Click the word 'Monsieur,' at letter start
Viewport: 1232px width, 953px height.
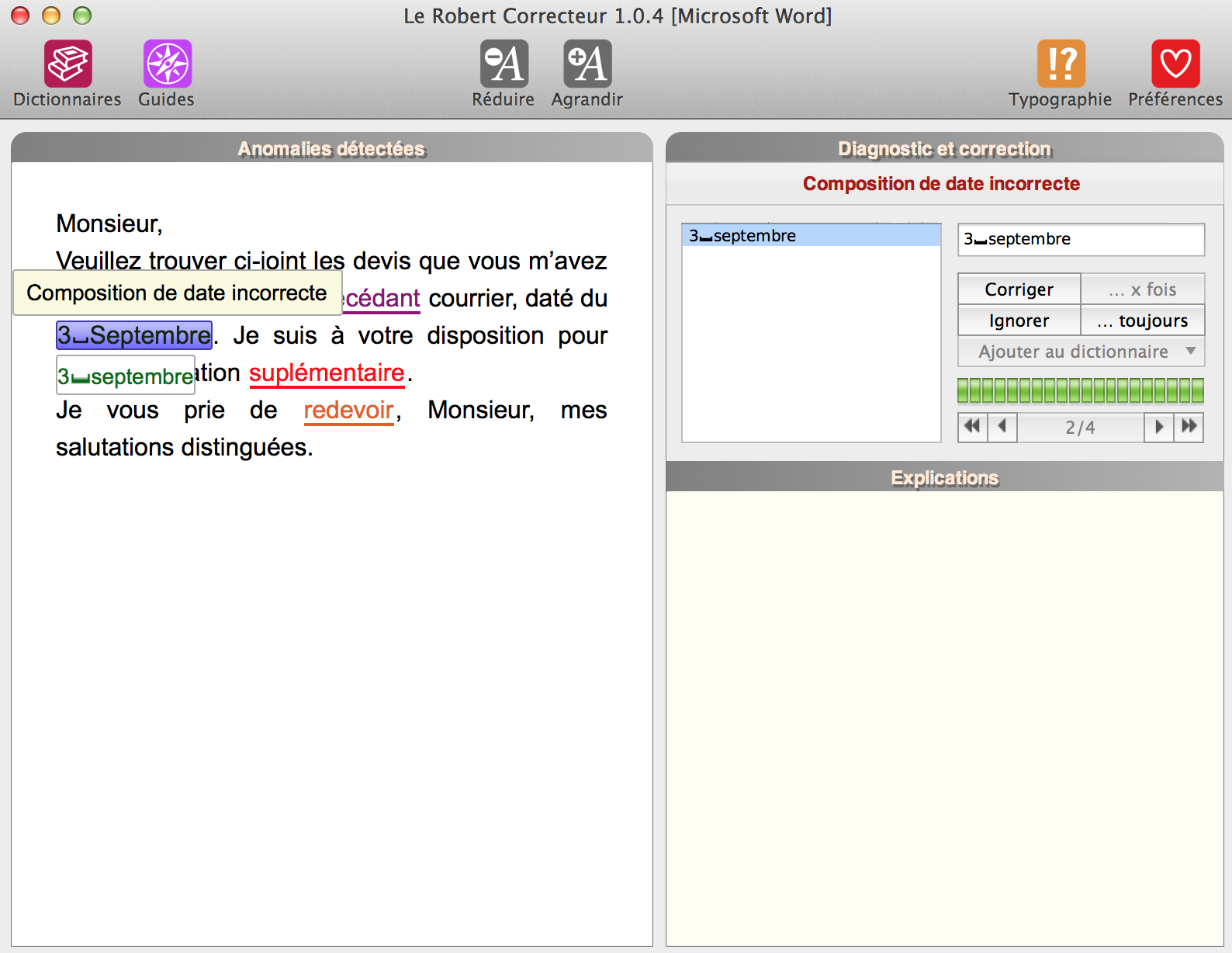109,224
